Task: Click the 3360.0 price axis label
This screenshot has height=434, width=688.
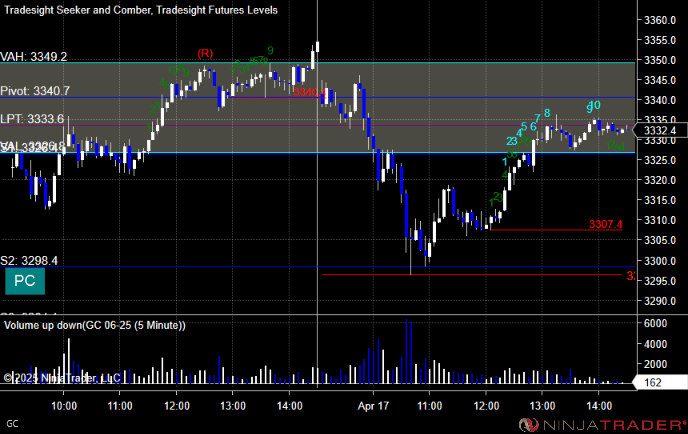Action: click(x=660, y=20)
